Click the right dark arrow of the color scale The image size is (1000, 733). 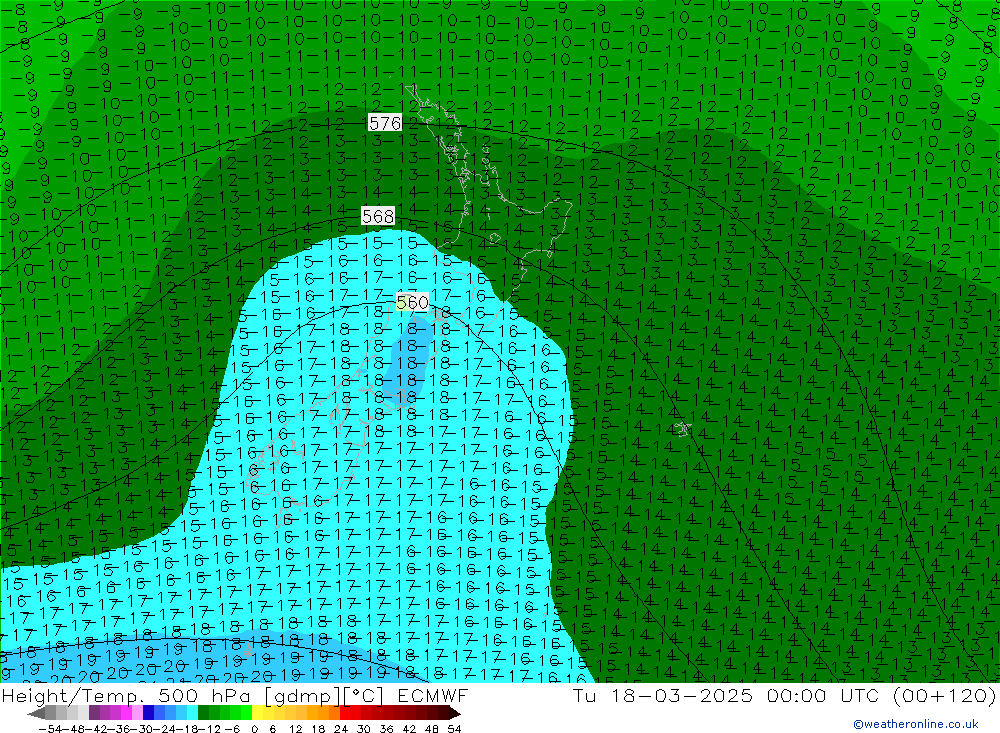pos(454,713)
